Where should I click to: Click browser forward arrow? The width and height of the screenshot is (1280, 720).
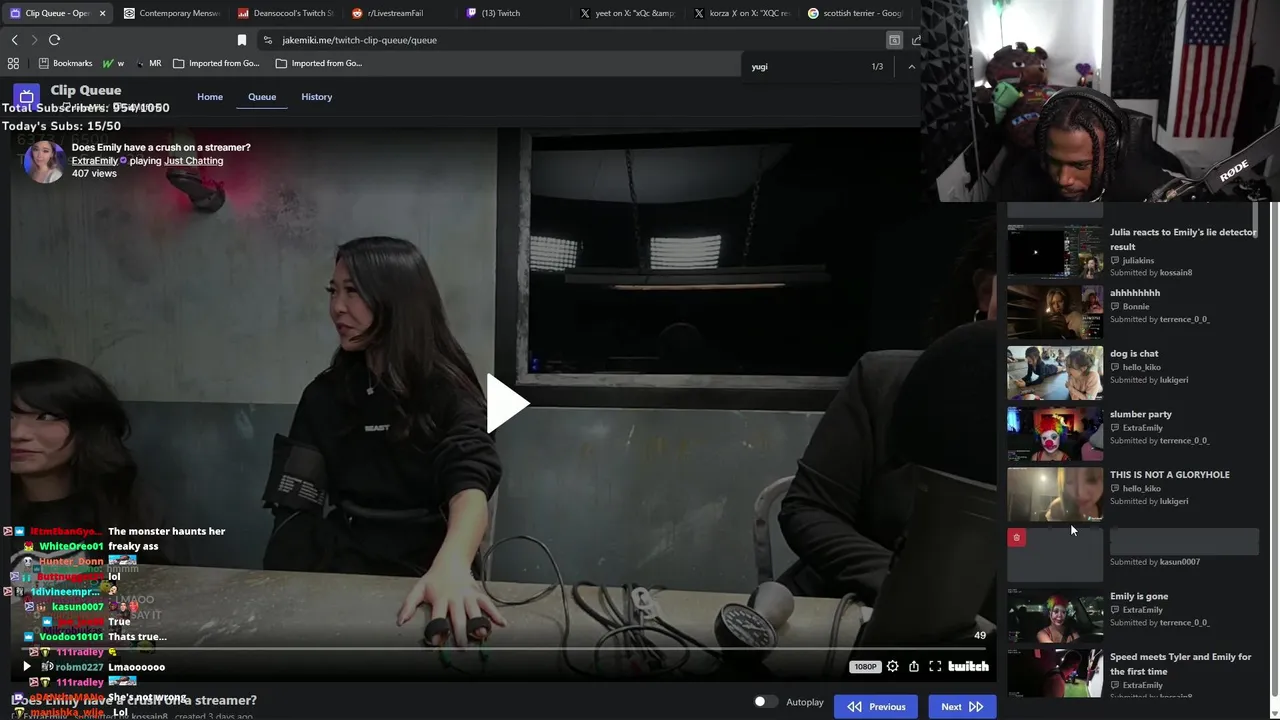click(34, 40)
